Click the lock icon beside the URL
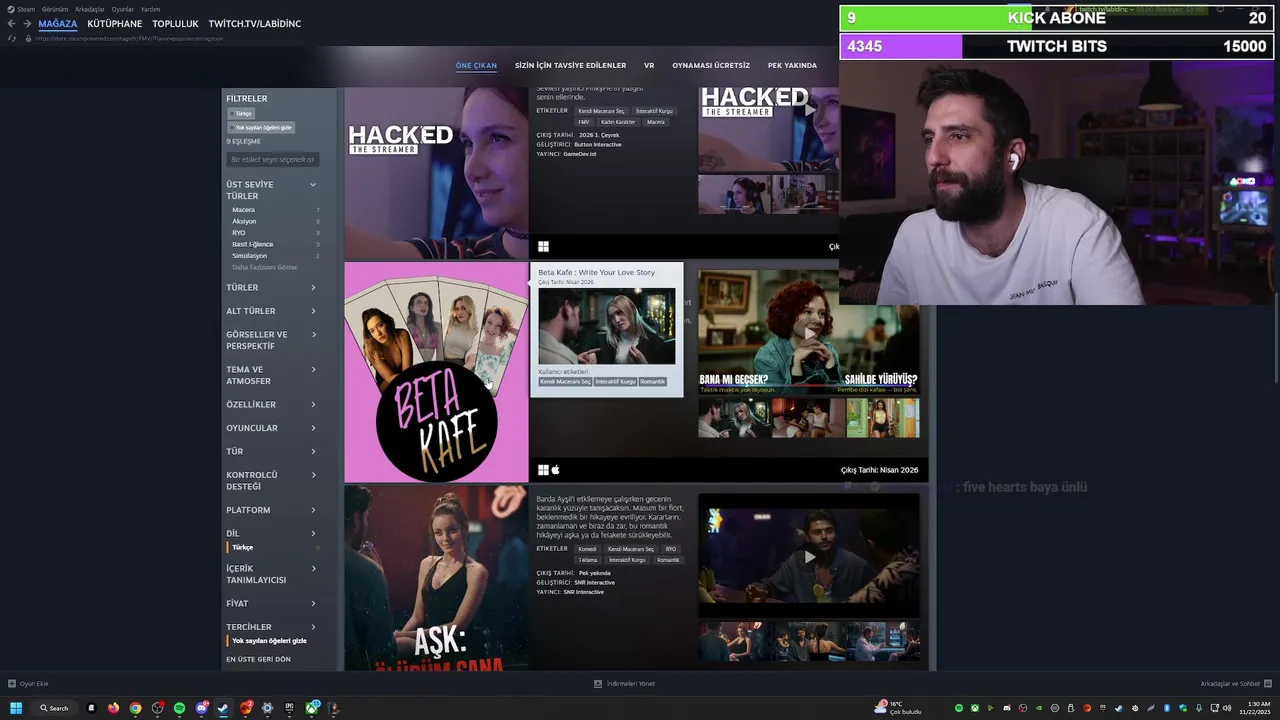1280x720 pixels. pos(28,38)
